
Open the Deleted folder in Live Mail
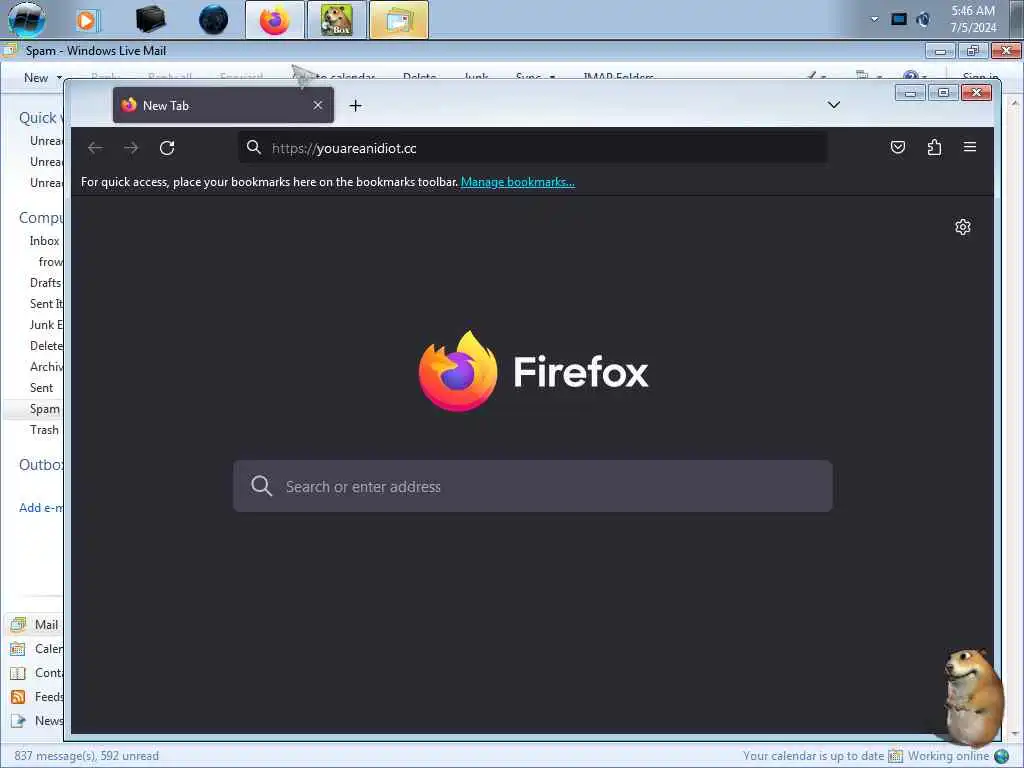pos(46,345)
